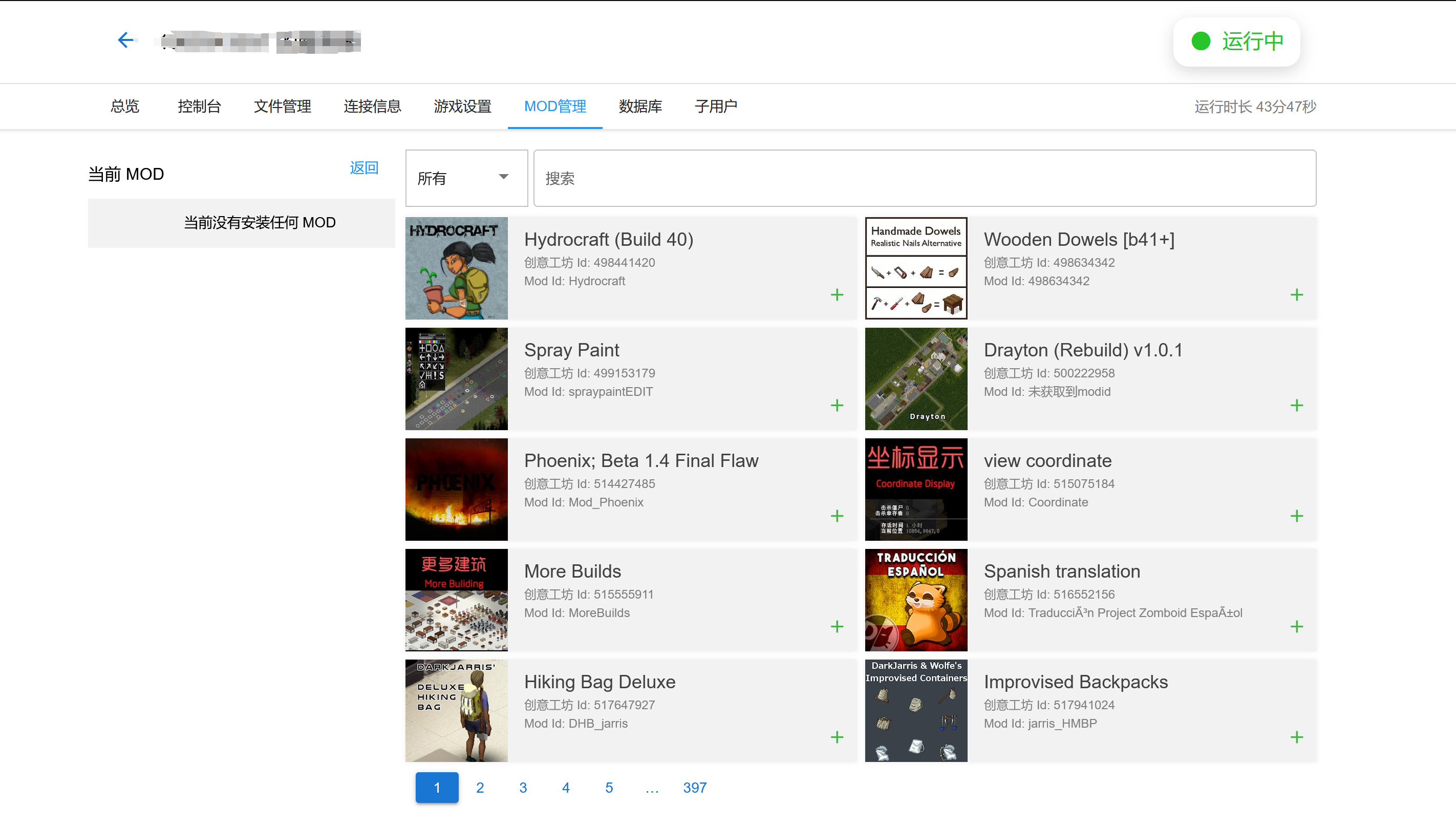Click the 运行时长 43分47秒 text
This screenshot has height=827, width=1456.
pyautogui.click(x=1255, y=107)
